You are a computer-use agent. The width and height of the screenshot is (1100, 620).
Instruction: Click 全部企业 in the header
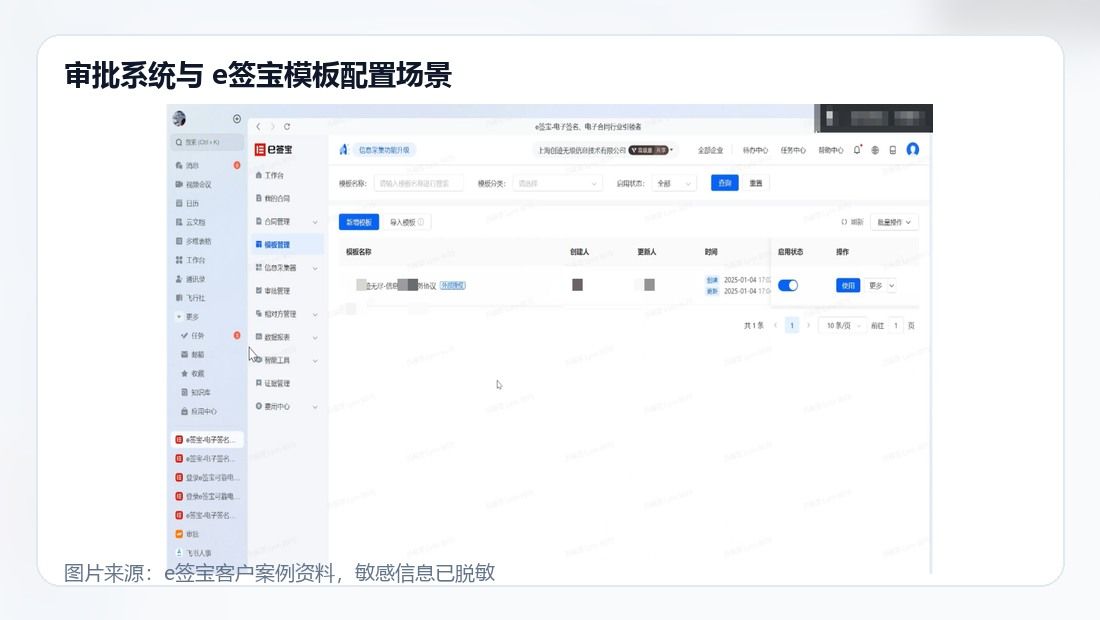point(711,150)
